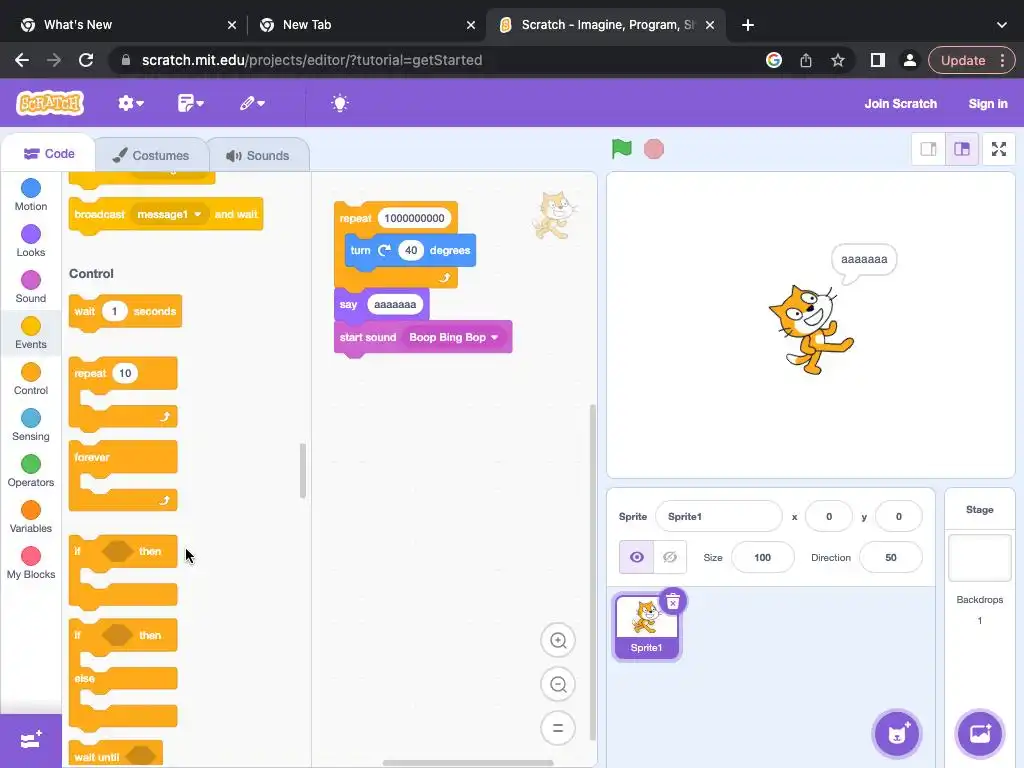Click Sign in link

pos(987,103)
